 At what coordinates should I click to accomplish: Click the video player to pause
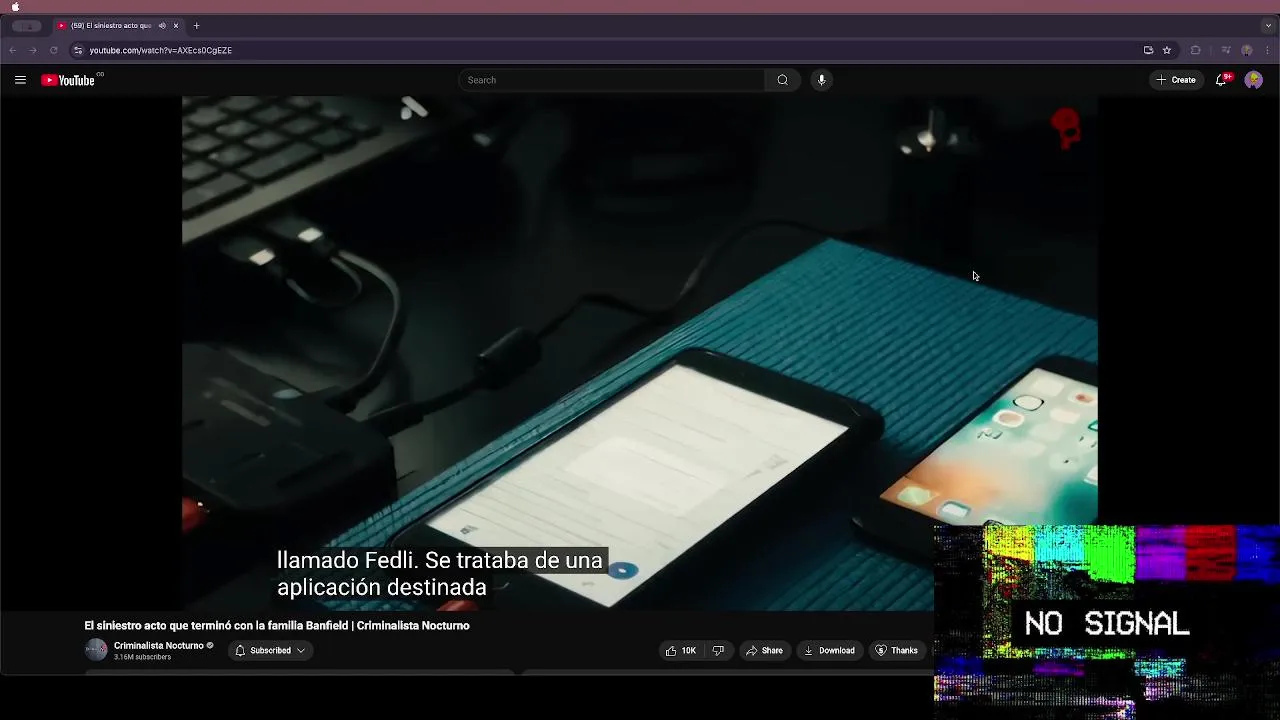[x=640, y=353]
